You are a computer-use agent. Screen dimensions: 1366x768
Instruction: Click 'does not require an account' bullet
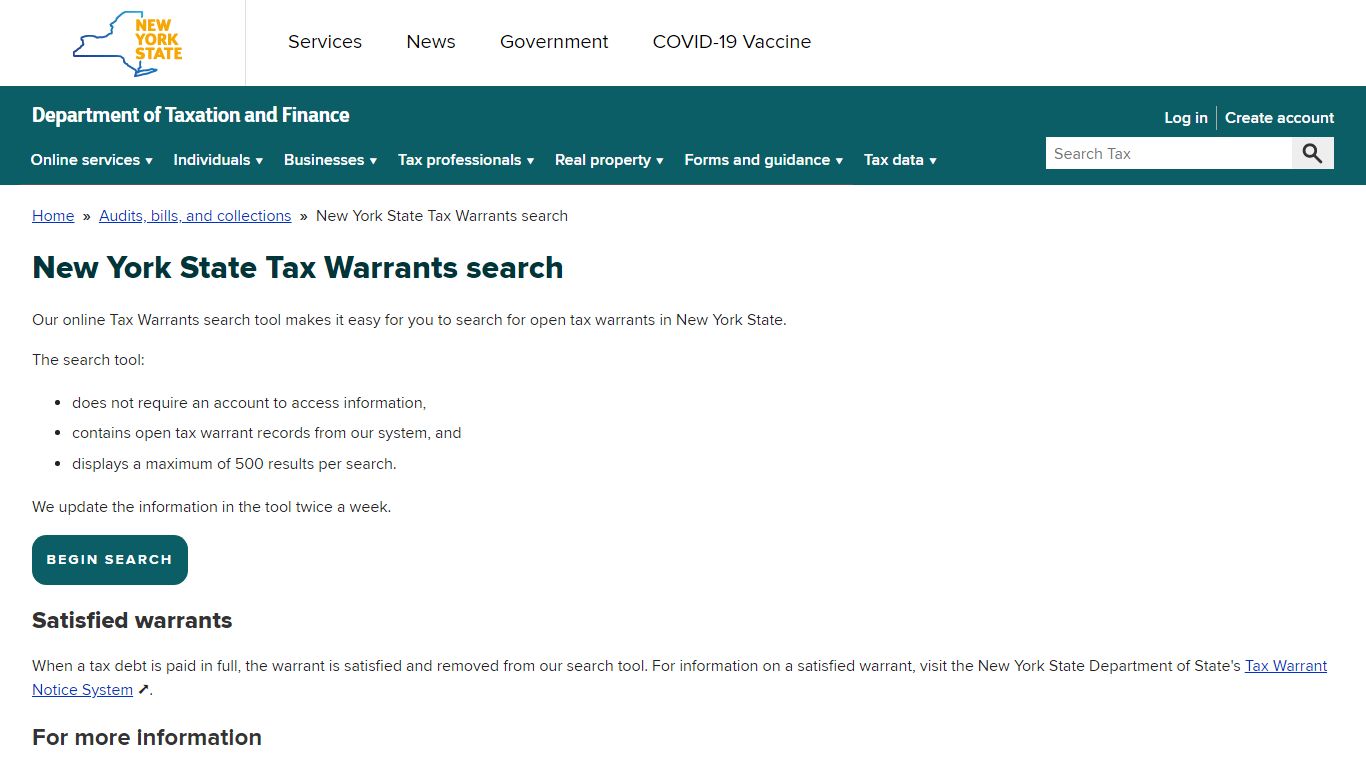(249, 403)
